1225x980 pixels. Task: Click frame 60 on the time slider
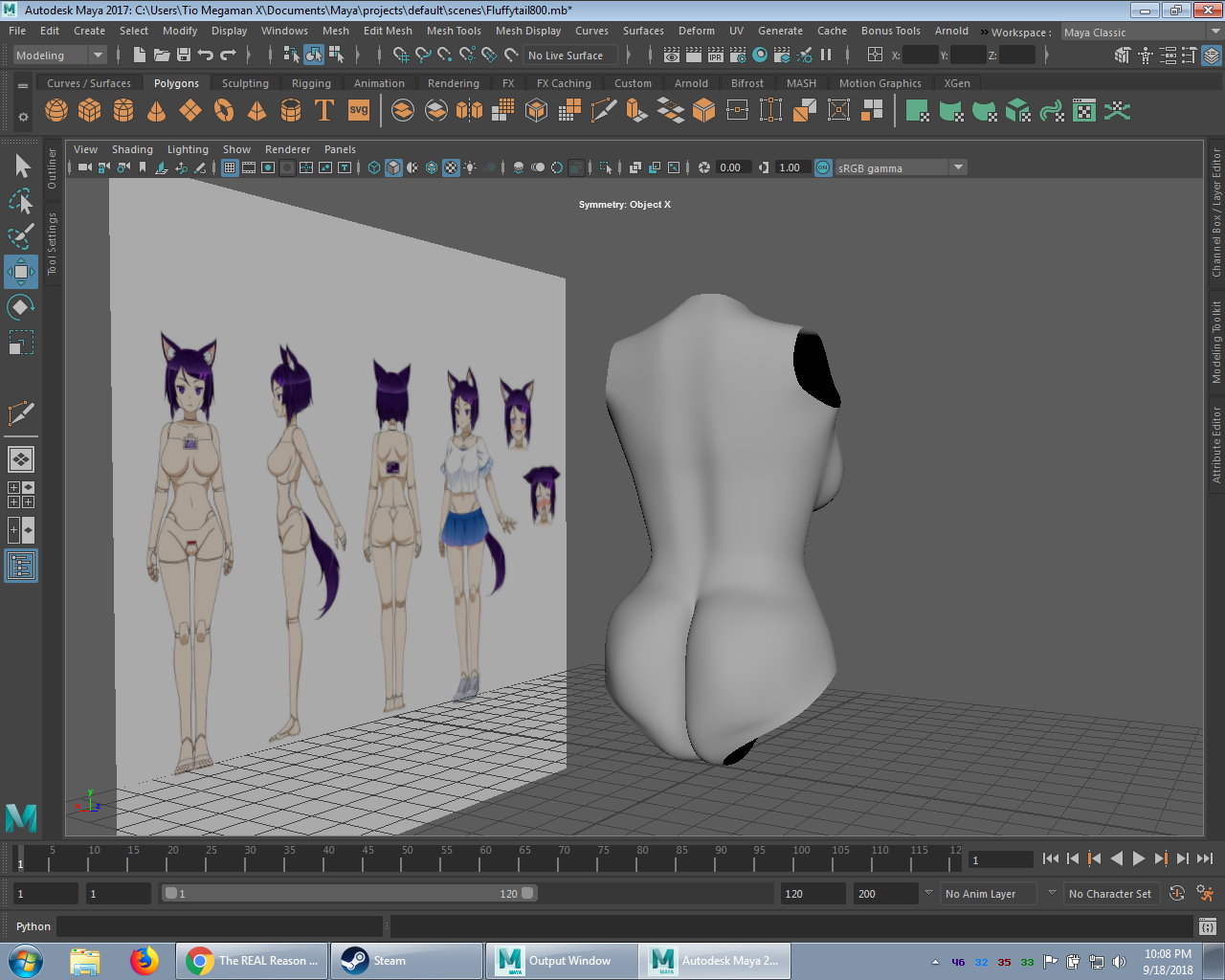[485, 857]
